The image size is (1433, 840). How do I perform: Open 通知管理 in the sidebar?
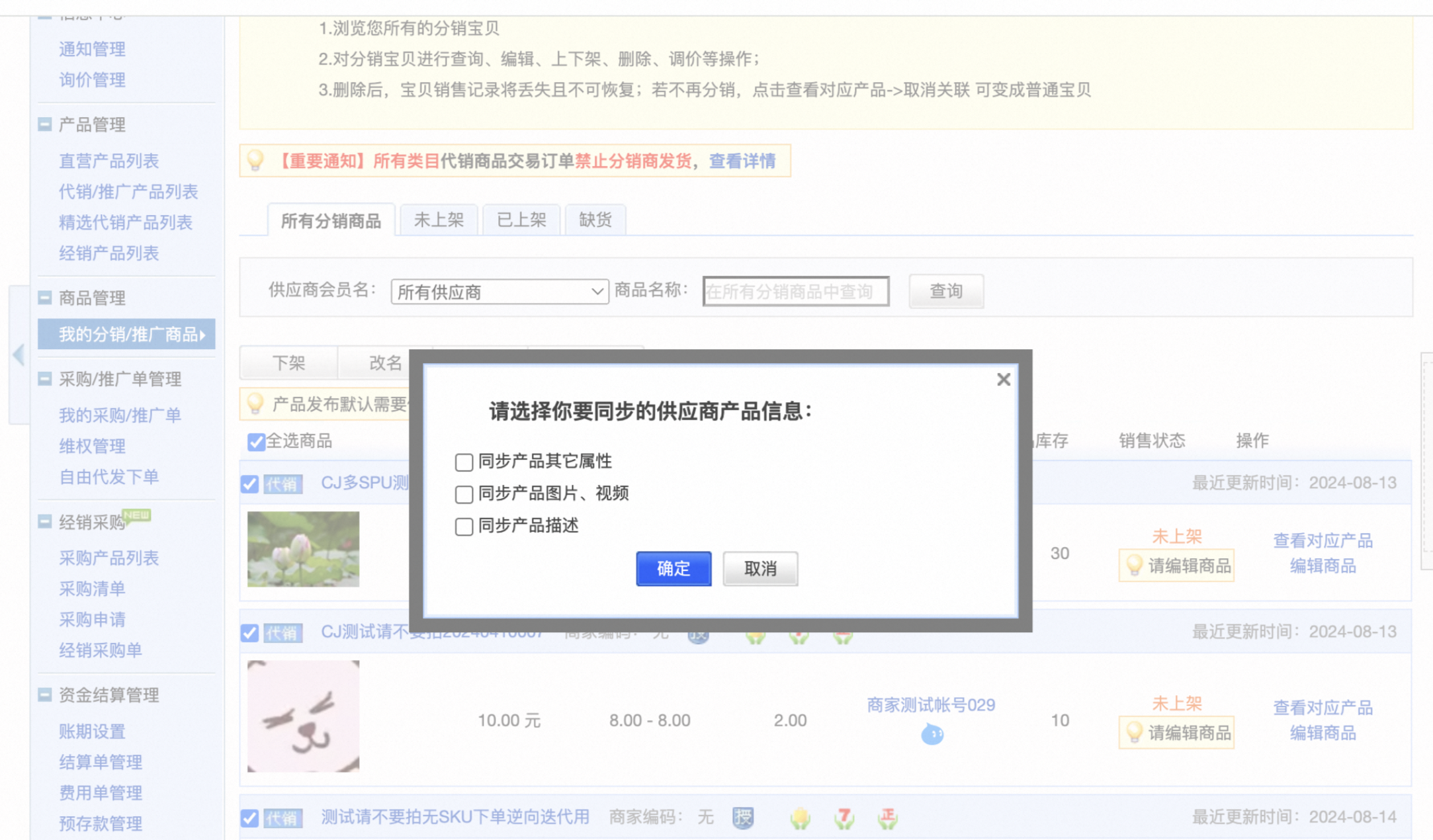(x=92, y=49)
